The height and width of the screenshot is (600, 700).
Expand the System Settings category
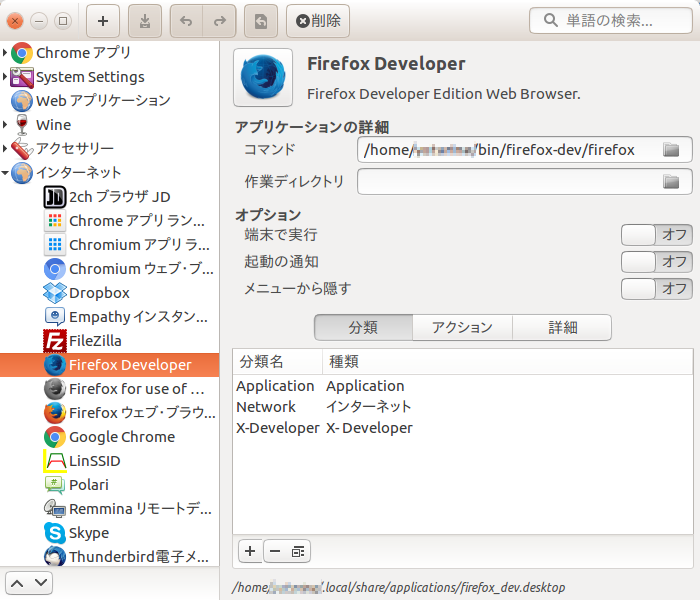(4, 77)
